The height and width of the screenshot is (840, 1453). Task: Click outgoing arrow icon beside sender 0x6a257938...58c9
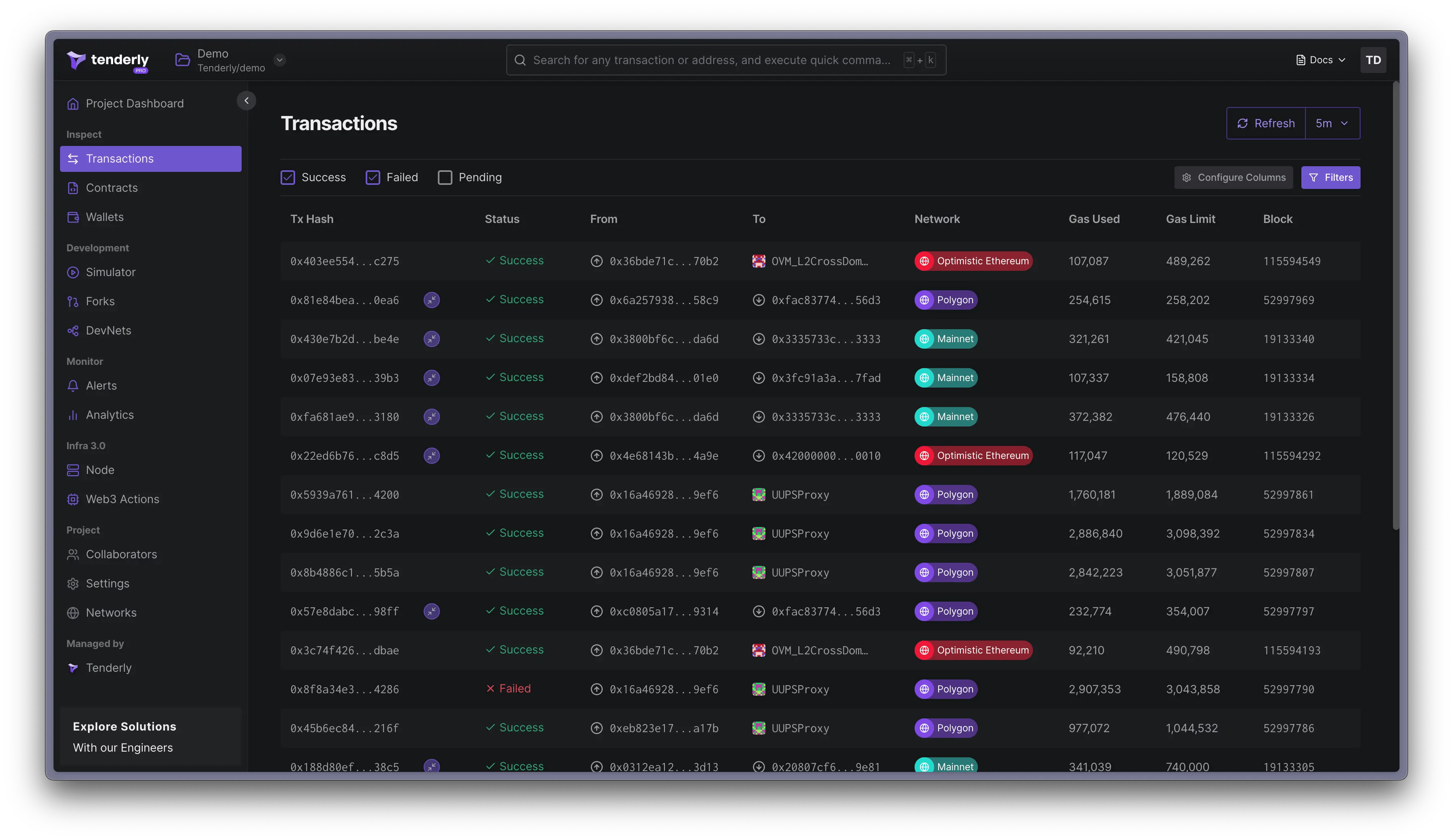pos(596,300)
